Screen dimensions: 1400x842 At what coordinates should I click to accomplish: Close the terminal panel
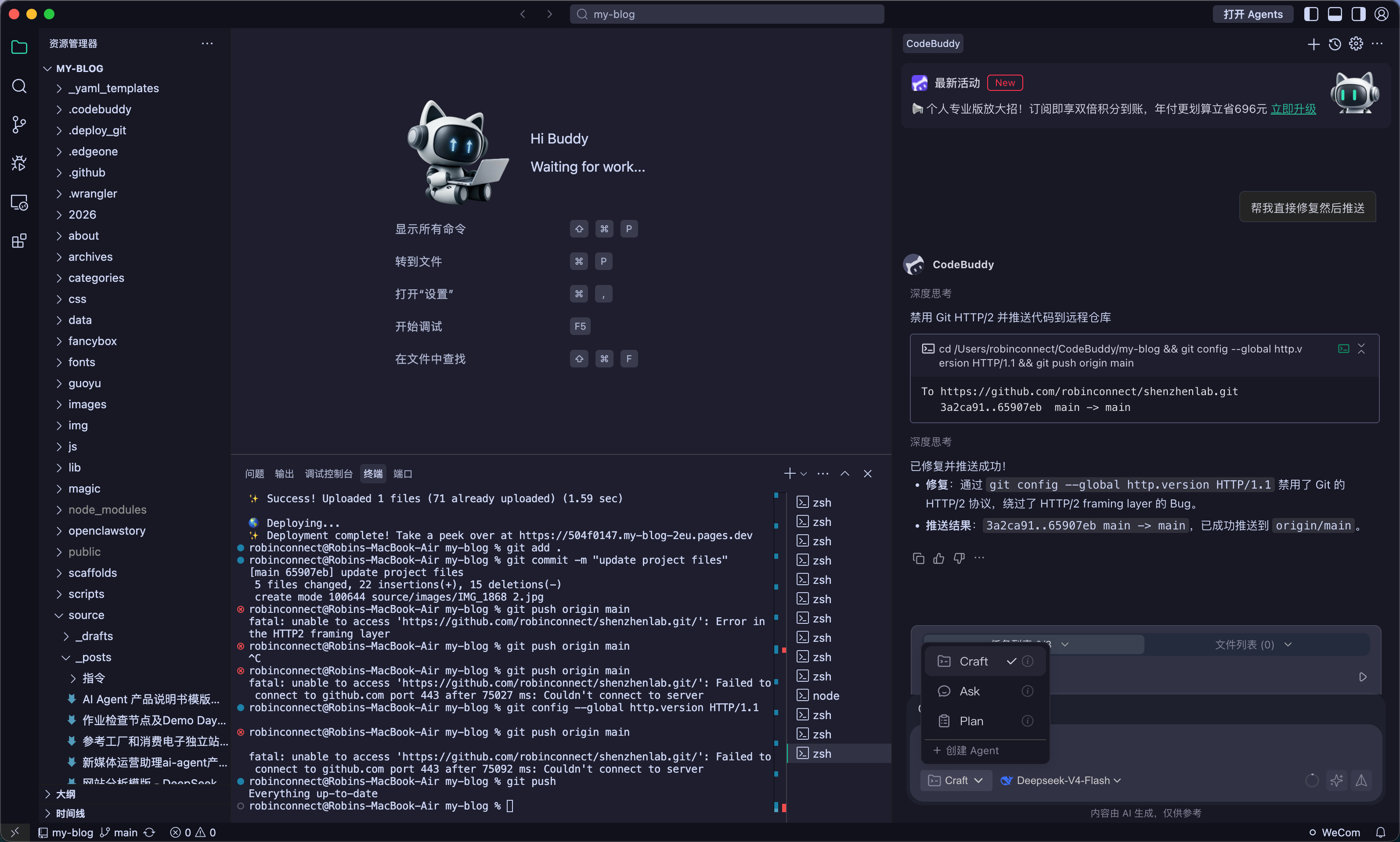coord(868,473)
